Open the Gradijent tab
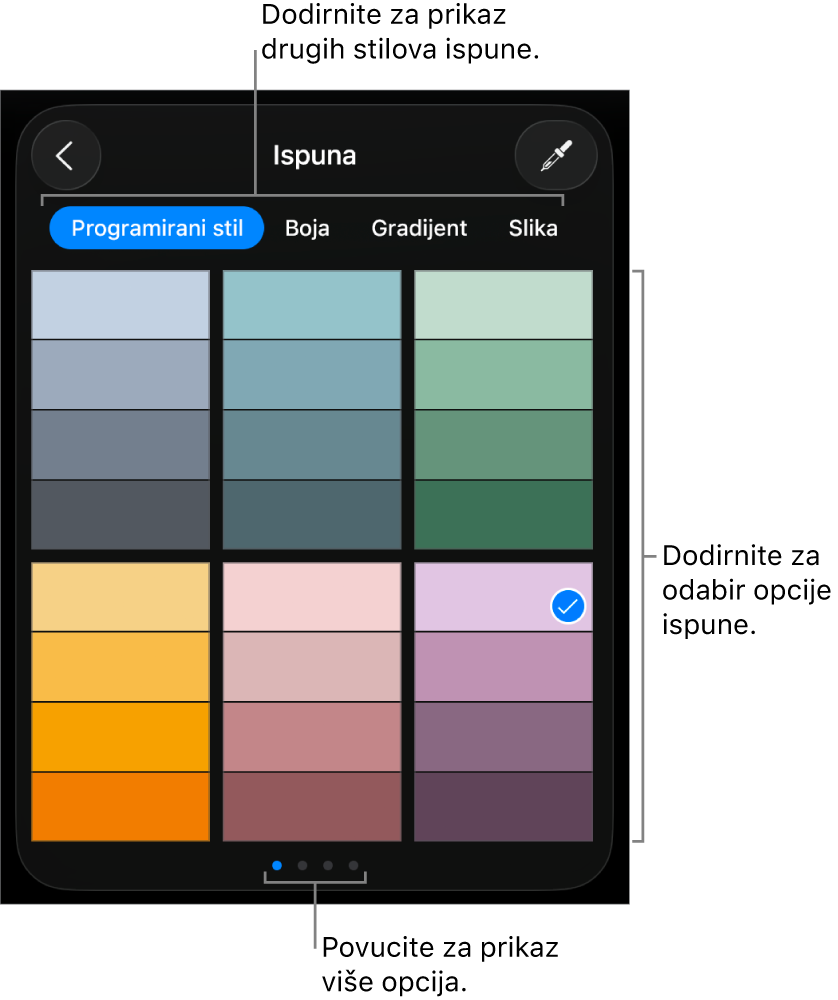Viewport: 838px width, 1000px height. click(419, 228)
